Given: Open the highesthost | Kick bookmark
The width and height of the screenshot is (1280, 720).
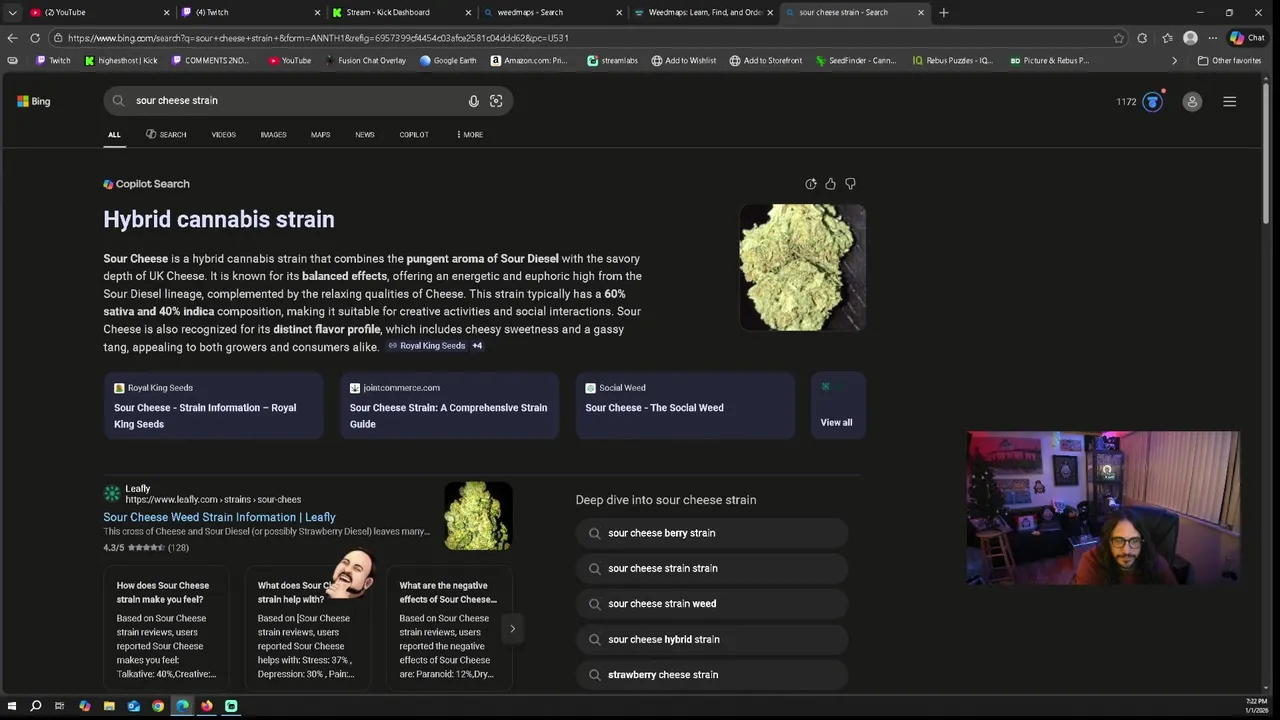Looking at the screenshot, I should point(121,60).
